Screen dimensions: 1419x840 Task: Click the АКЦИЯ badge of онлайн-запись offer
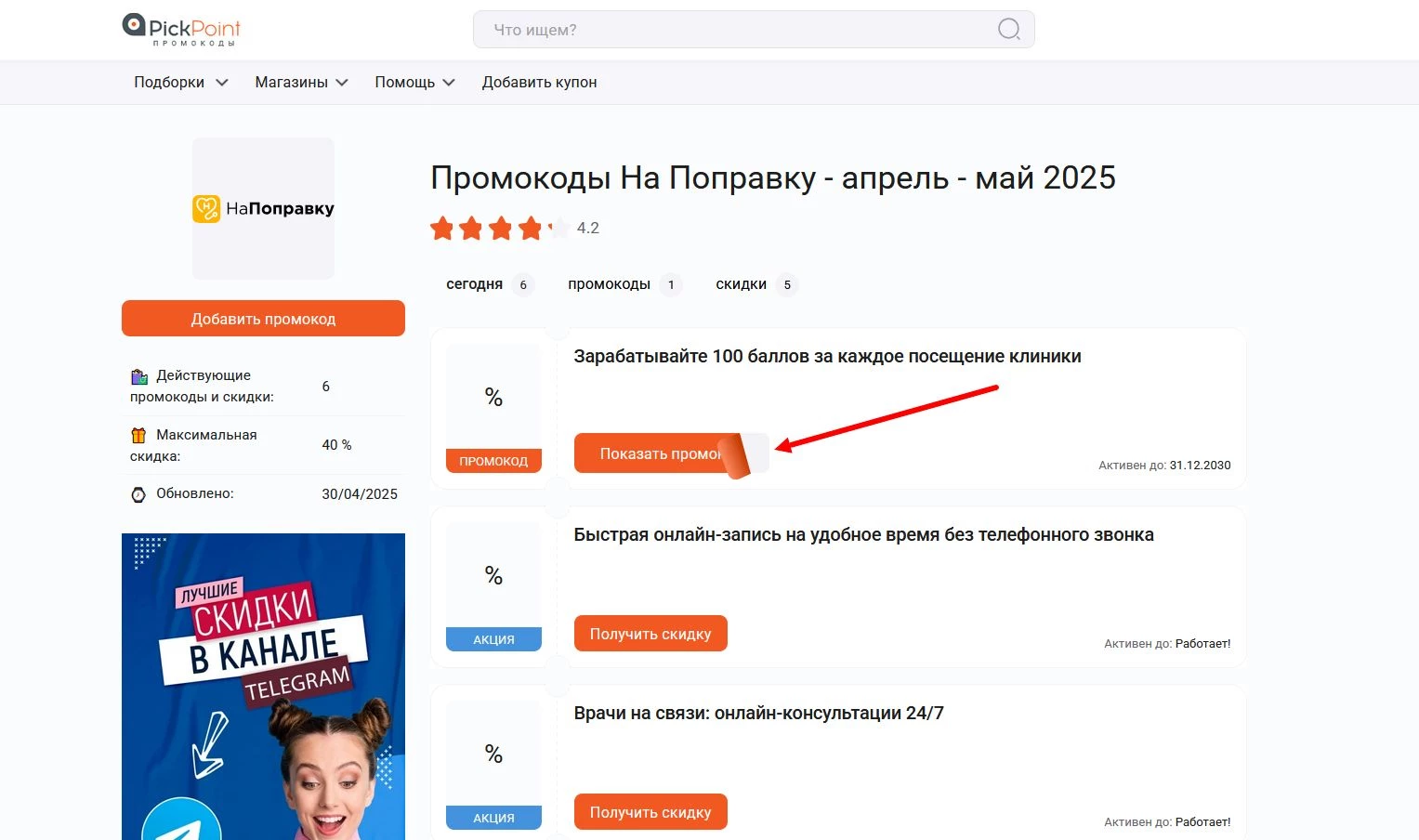pos(493,639)
